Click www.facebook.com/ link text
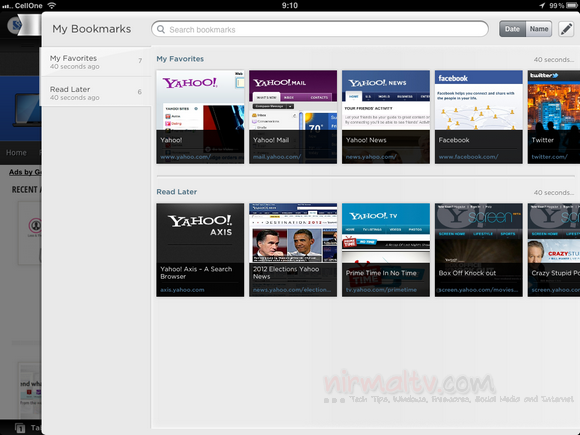Screen dimensions: 580x435 click(468, 157)
